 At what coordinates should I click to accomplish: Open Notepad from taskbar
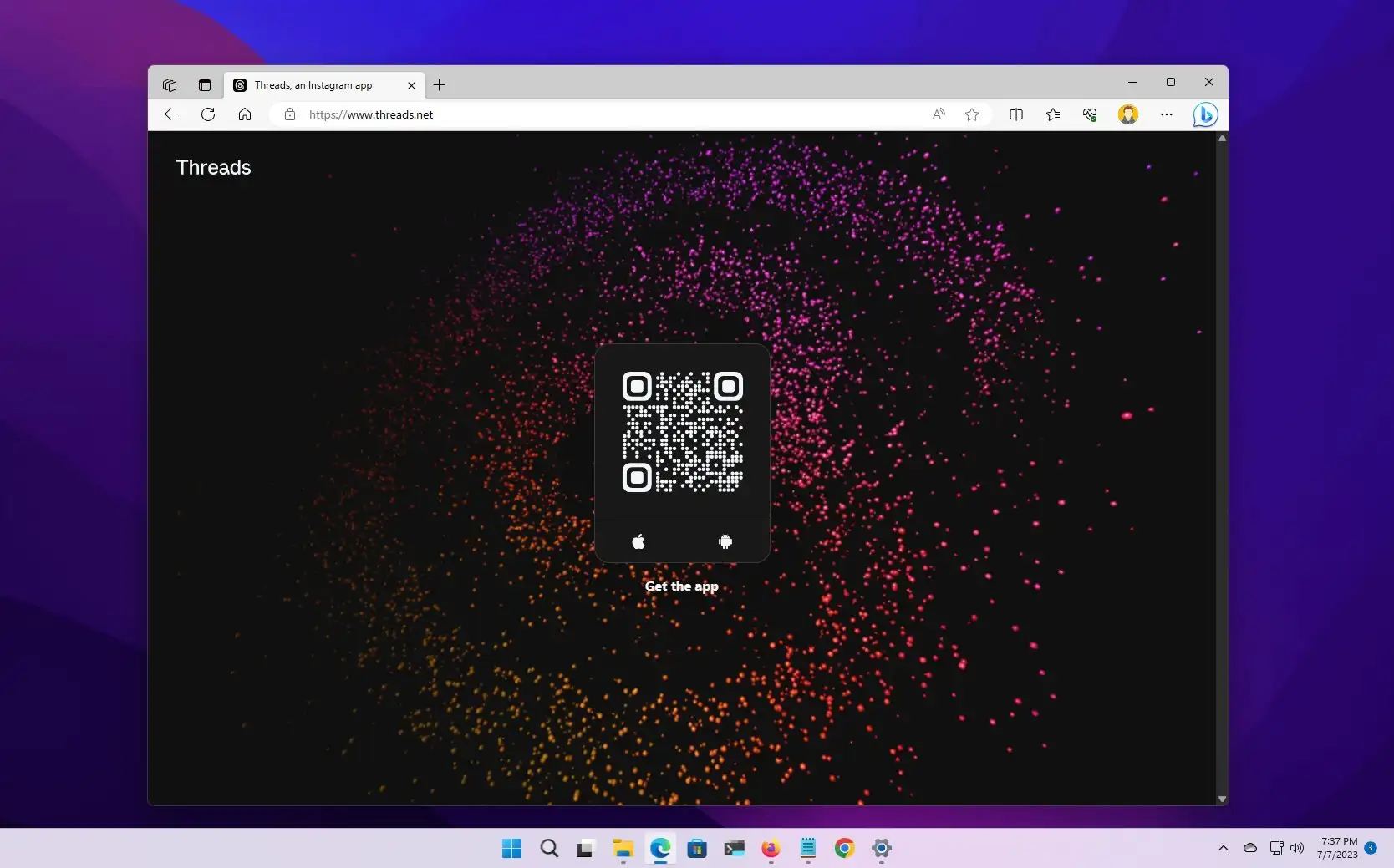point(807,849)
